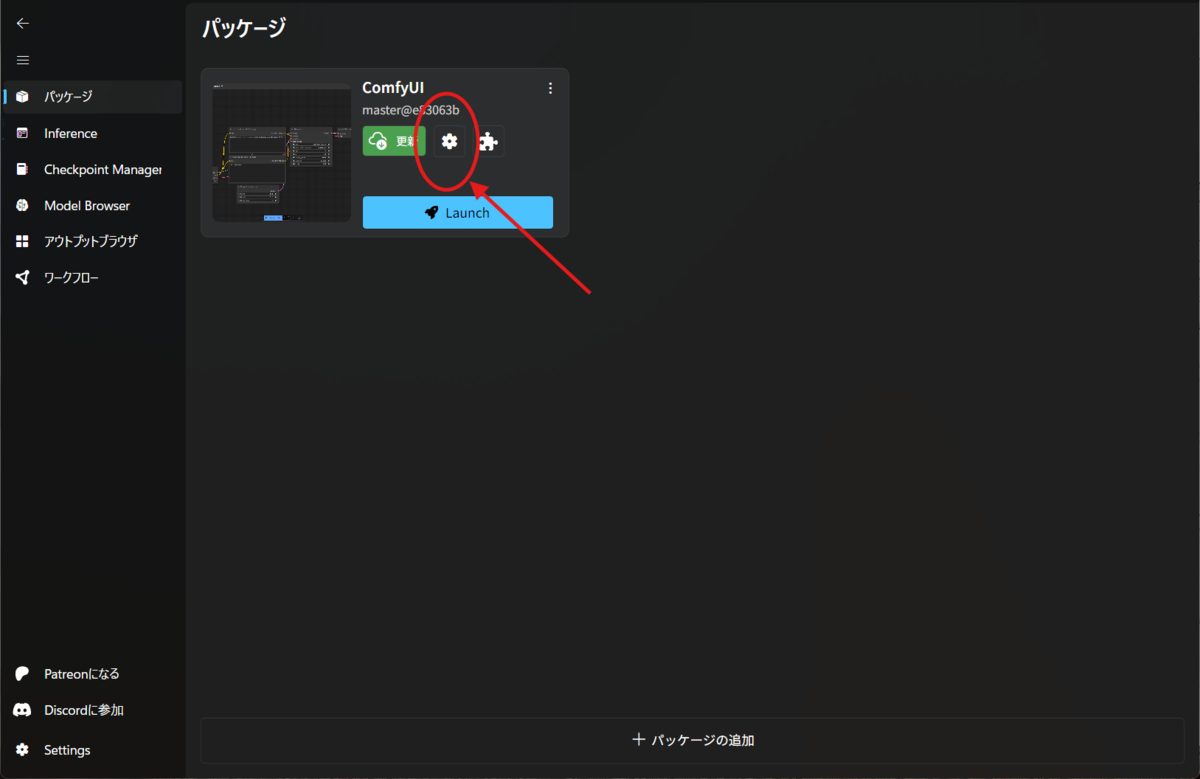Click パッケージの追加 button

tap(693, 740)
